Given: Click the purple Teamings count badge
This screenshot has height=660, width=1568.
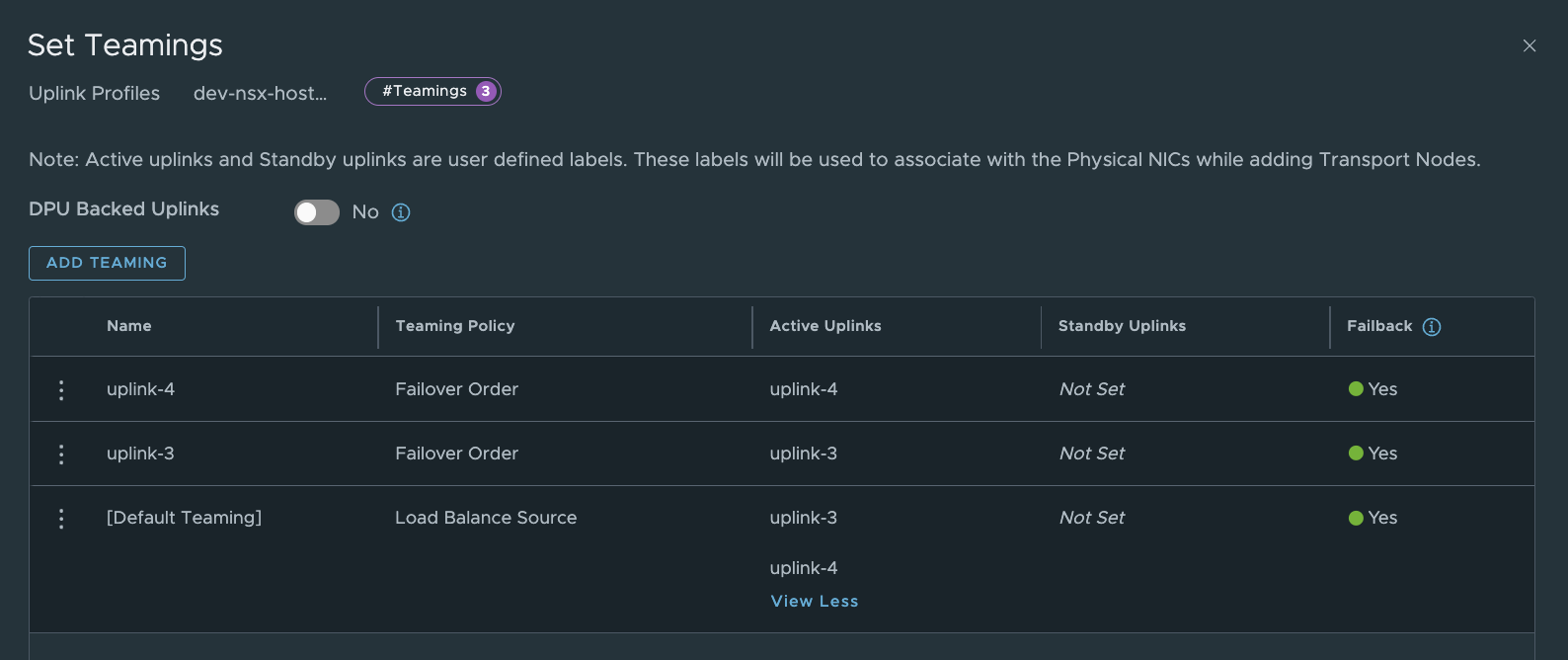Looking at the screenshot, I should (486, 91).
